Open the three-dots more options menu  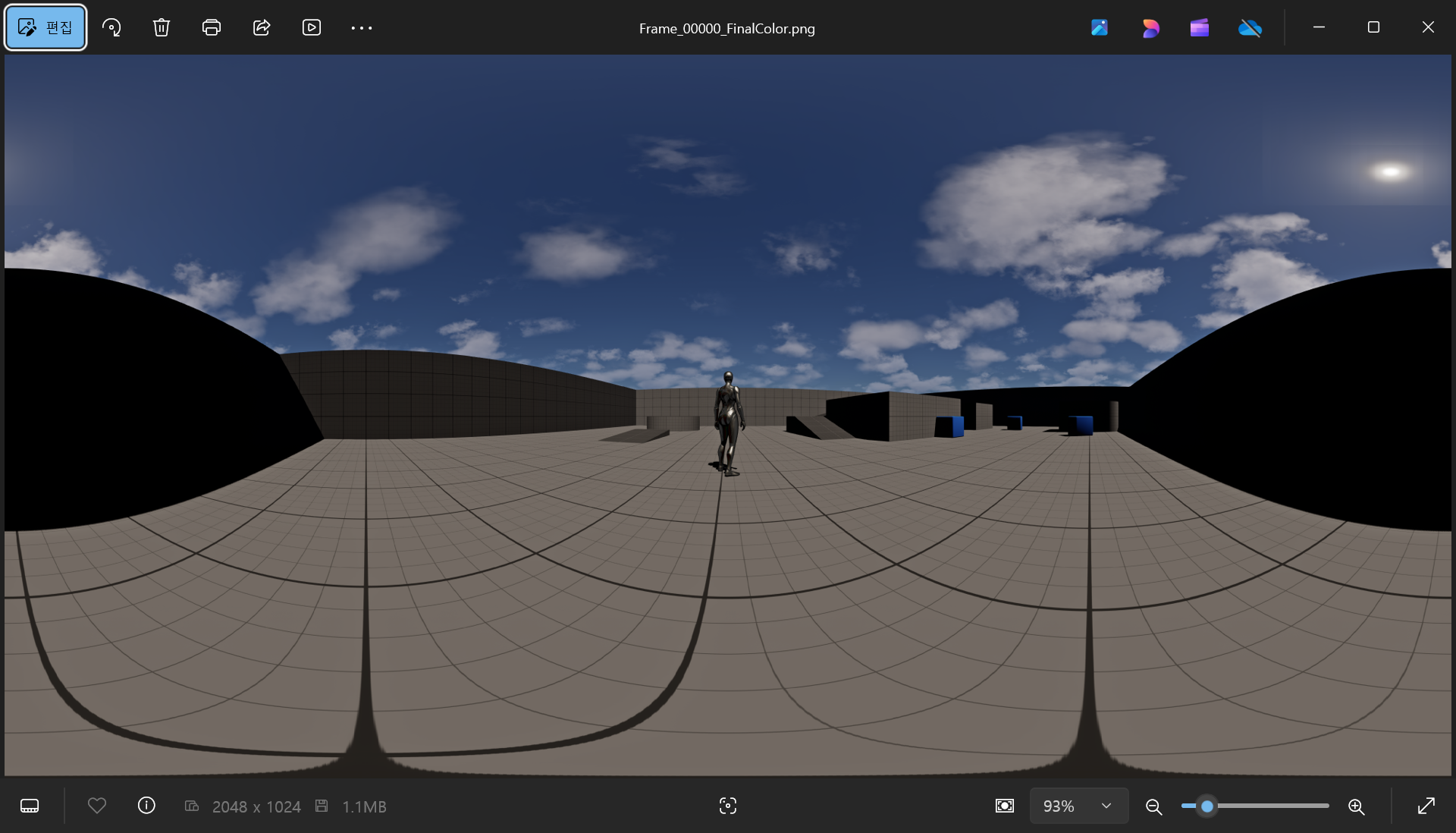[362, 28]
